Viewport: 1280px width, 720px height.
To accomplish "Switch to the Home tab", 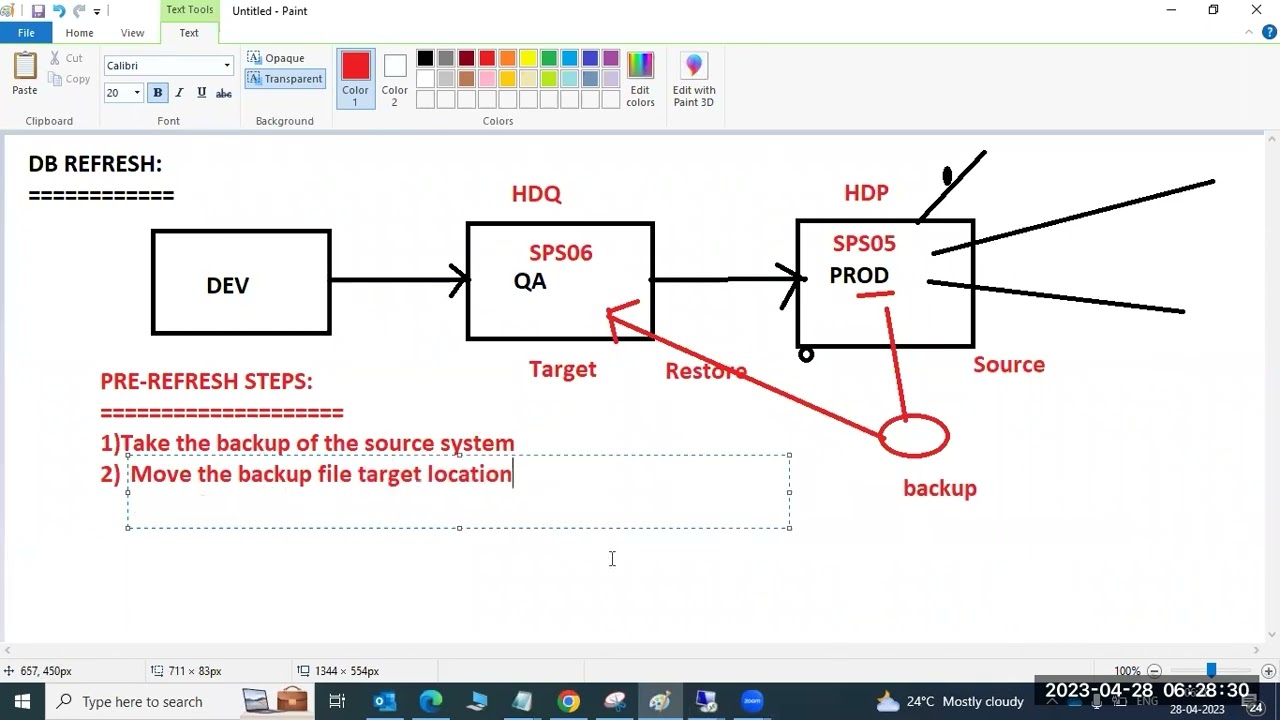I will tap(79, 33).
